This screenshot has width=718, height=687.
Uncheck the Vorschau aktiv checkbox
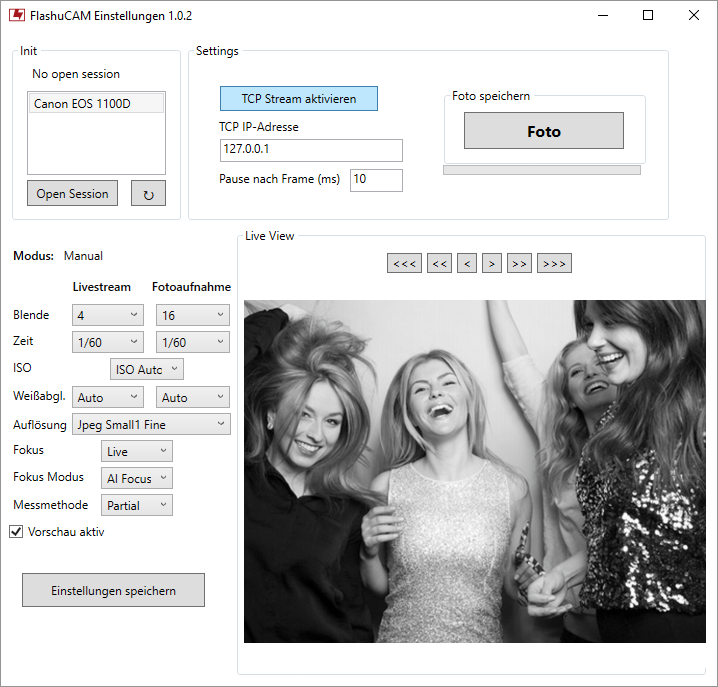pyautogui.click(x=16, y=532)
